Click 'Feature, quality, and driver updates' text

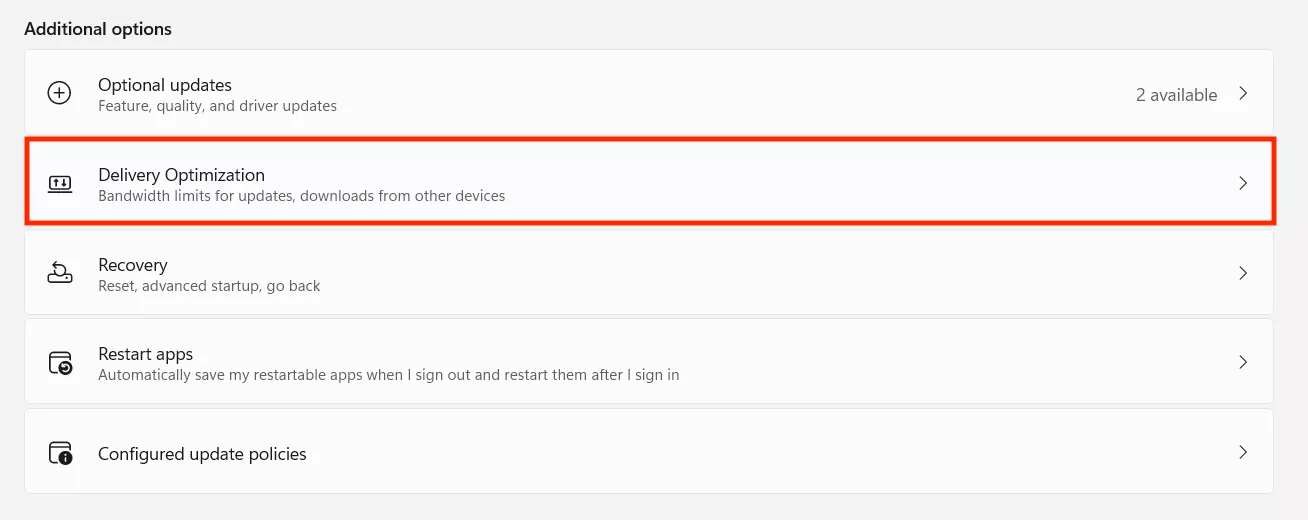point(217,106)
